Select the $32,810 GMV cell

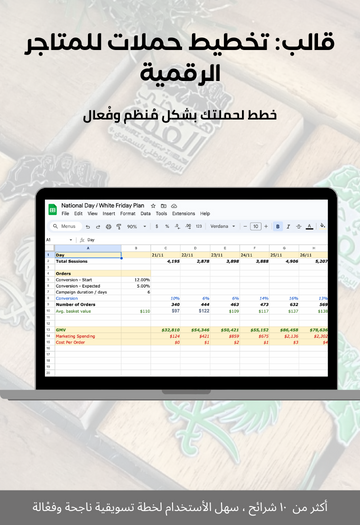(166, 330)
